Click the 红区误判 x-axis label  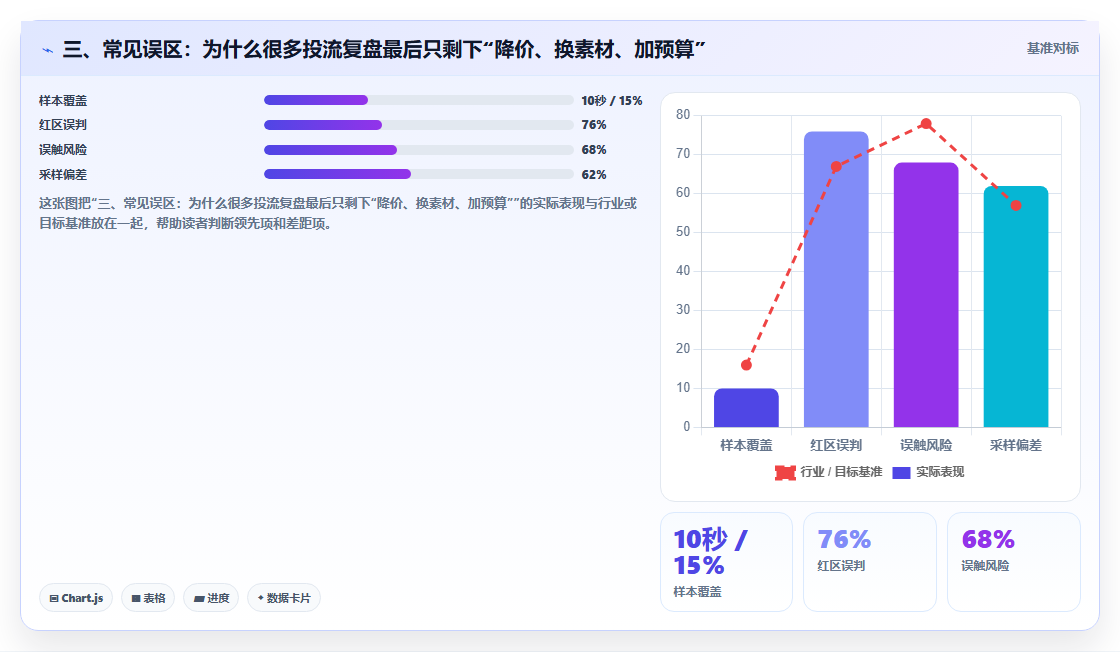(x=836, y=446)
